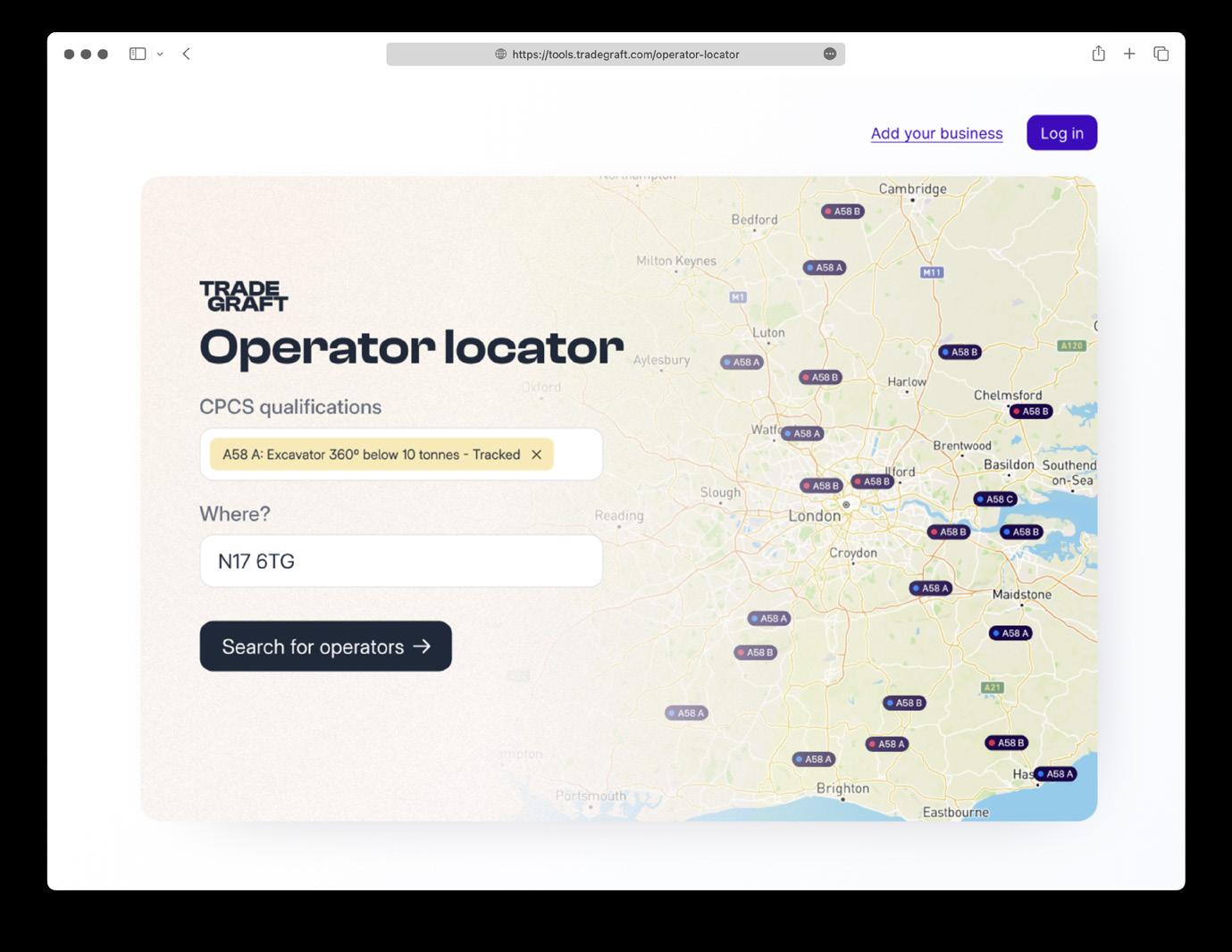
Task: Click the A21 road shield on the map
Action: point(993,688)
